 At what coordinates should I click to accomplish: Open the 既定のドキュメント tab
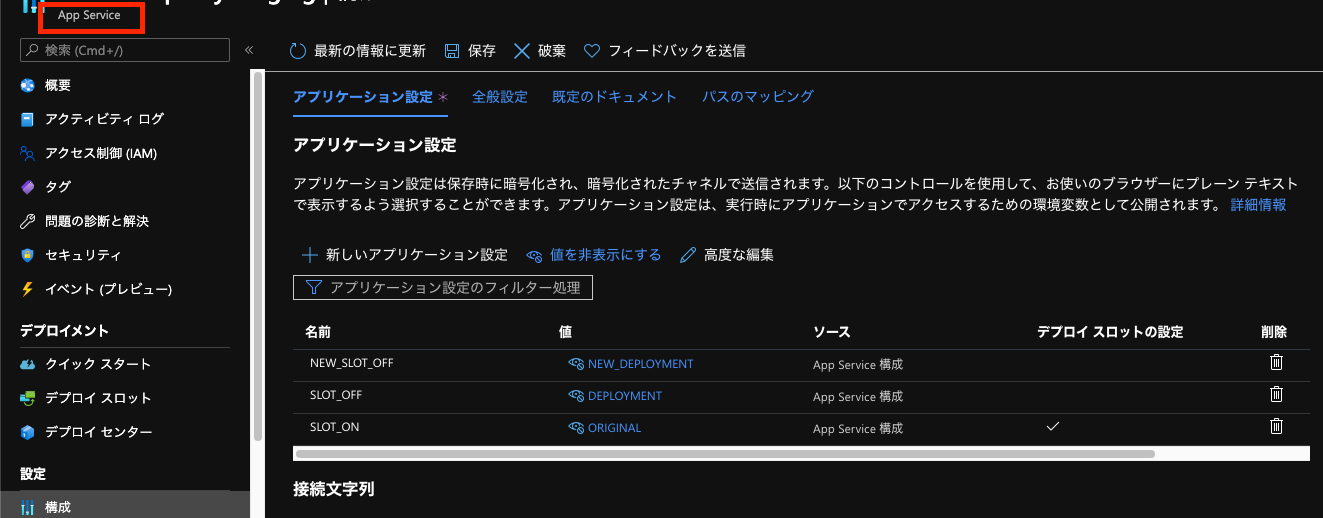point(615,97)
